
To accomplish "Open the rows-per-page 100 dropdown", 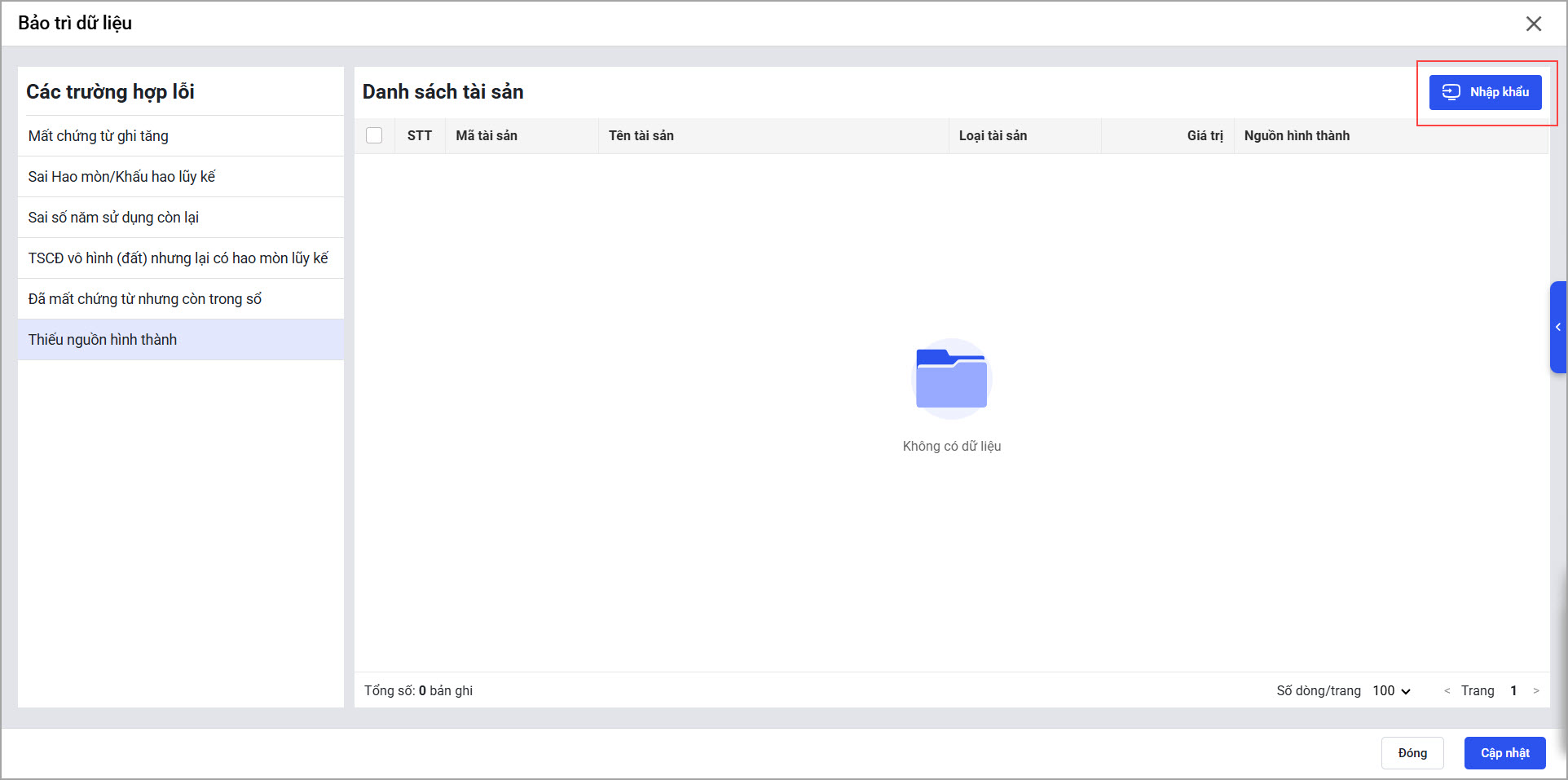I will [x=1391, y=691].
